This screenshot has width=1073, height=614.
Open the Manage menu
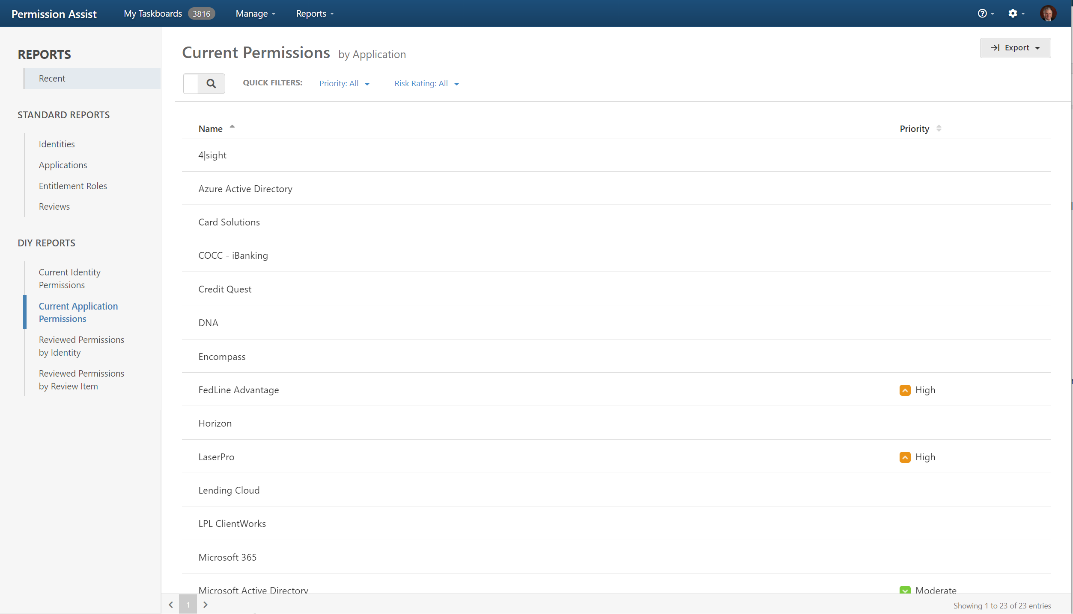pos(255,14)
